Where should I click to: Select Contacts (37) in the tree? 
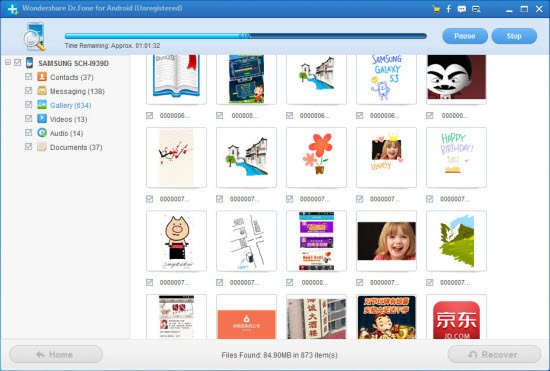click(72, 77)
